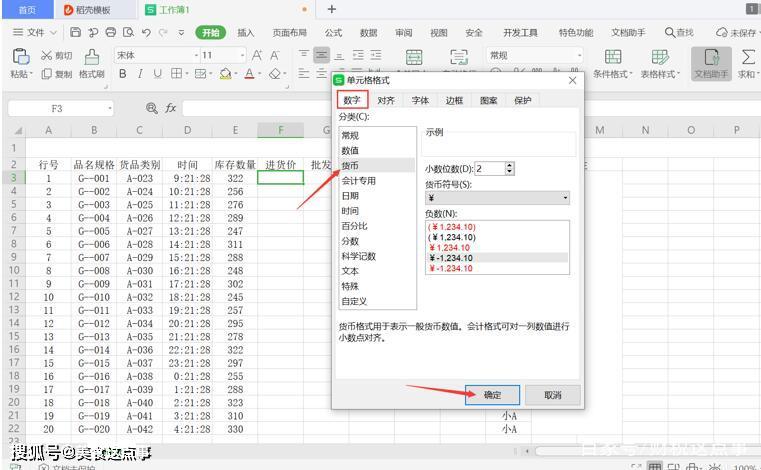
Task: Switch to the 图案 tab in dialog
Action: pyautogui.click(x=488, y=100)
